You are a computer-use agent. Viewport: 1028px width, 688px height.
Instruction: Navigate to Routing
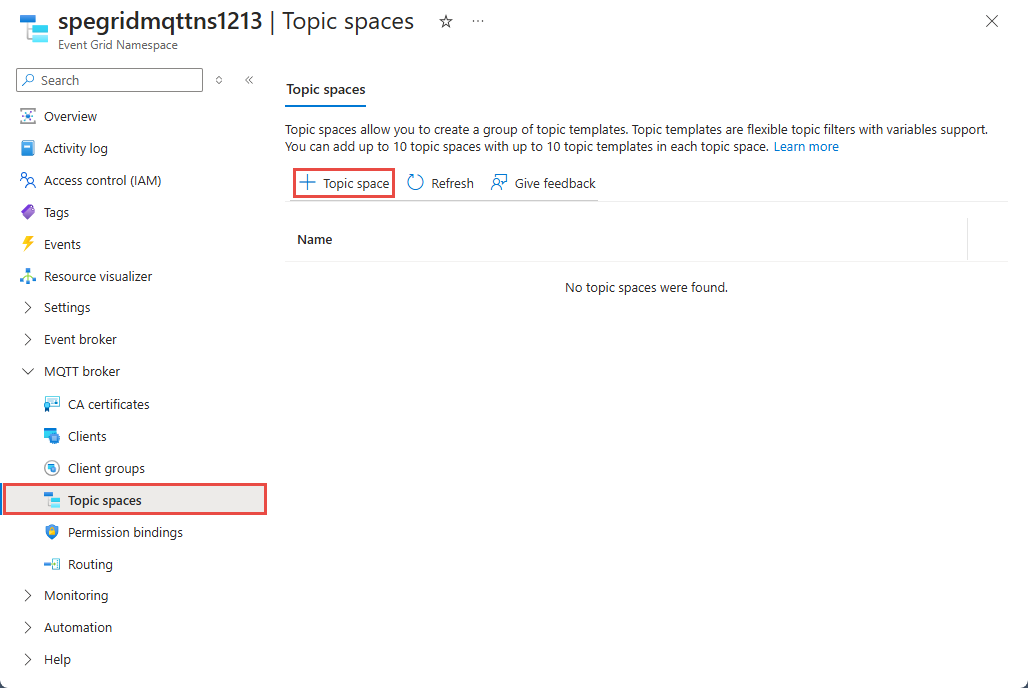tap(90, 565)
